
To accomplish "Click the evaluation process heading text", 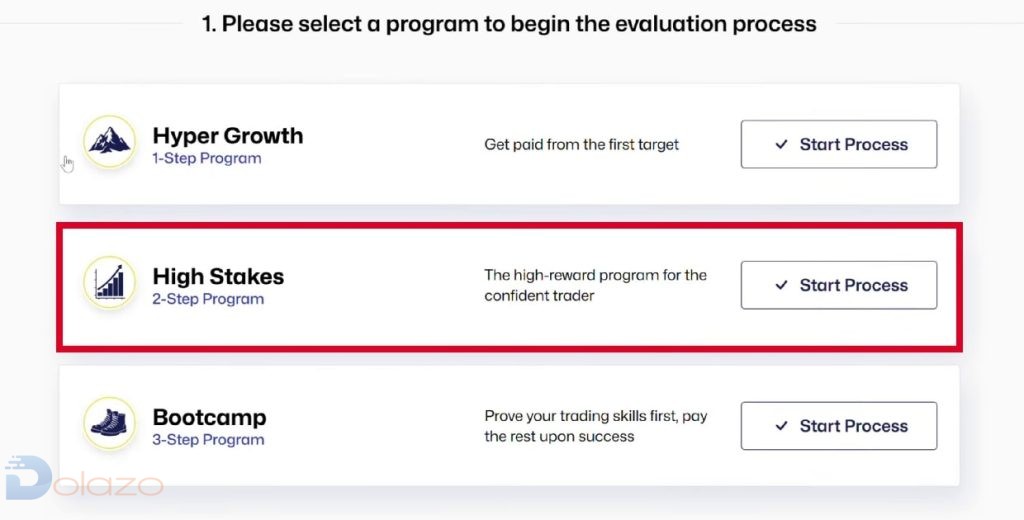I will click(x=509, y=24).
